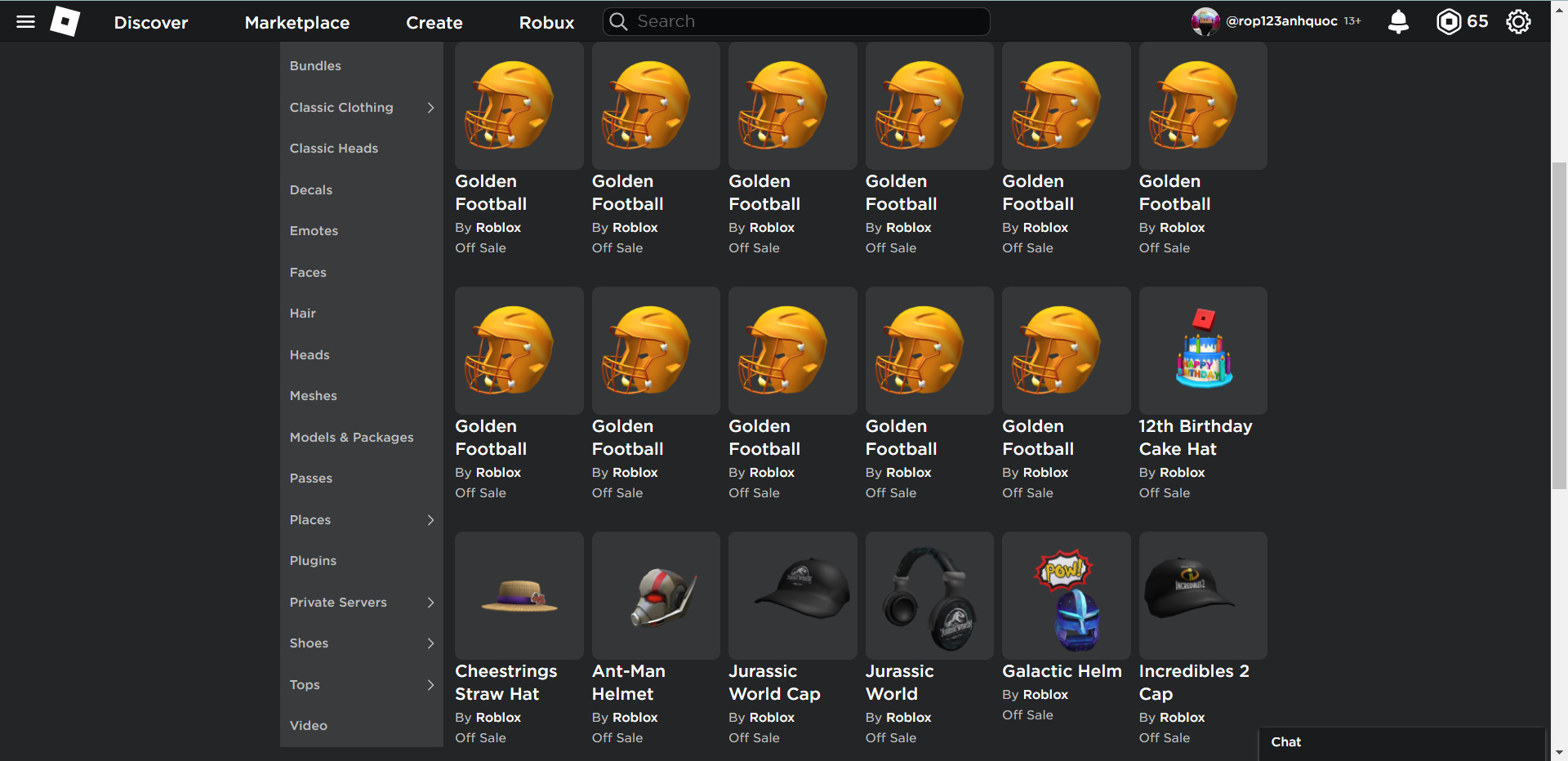Open the 12th Birthday Cake Hat thumbnail
The height and width of the screenshot is (761, 1568).
pos(1203,350)
